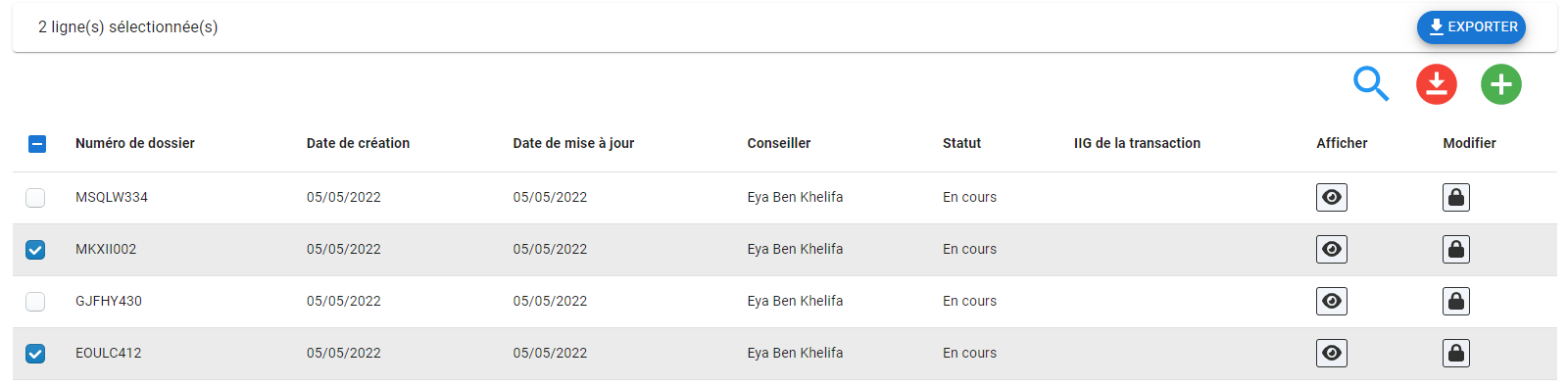Click the red download circle icon
This screenshot has width=1568, height=386.
[1437, 84]
